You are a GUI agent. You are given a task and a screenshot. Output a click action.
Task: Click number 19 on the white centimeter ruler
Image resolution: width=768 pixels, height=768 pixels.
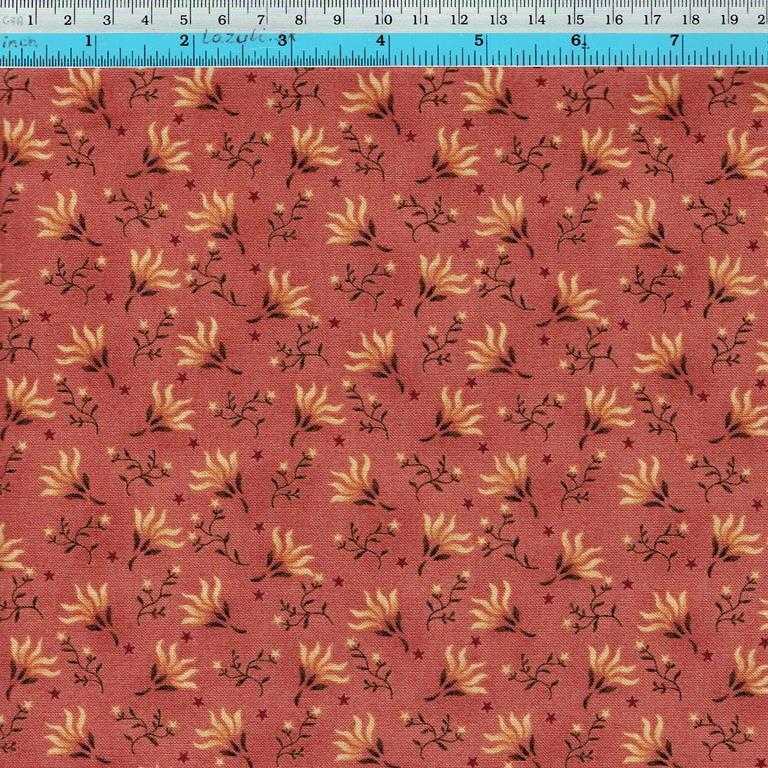pyautogui.click(x=731, y=20)
